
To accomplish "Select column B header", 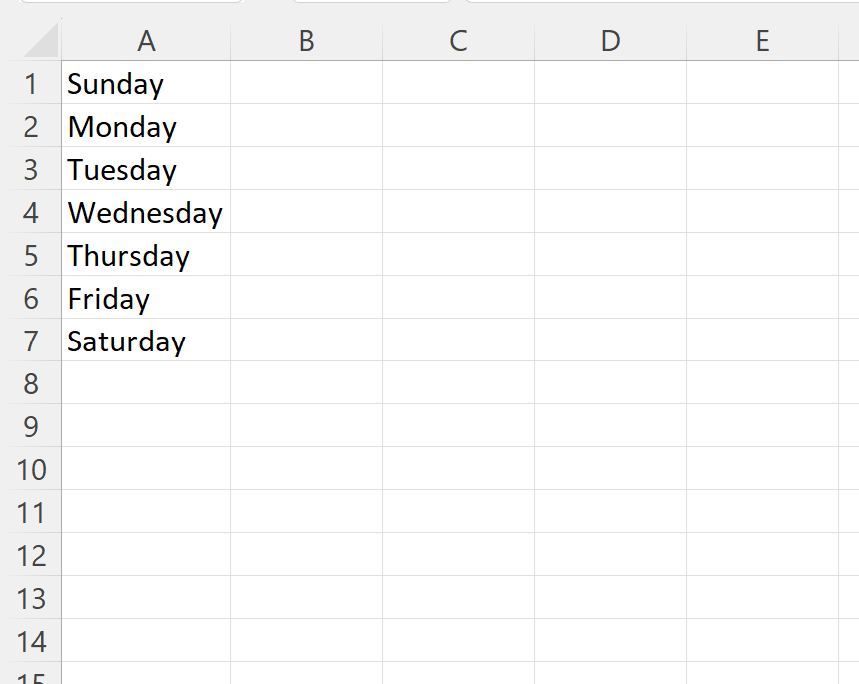I will (x=306, y=41).
